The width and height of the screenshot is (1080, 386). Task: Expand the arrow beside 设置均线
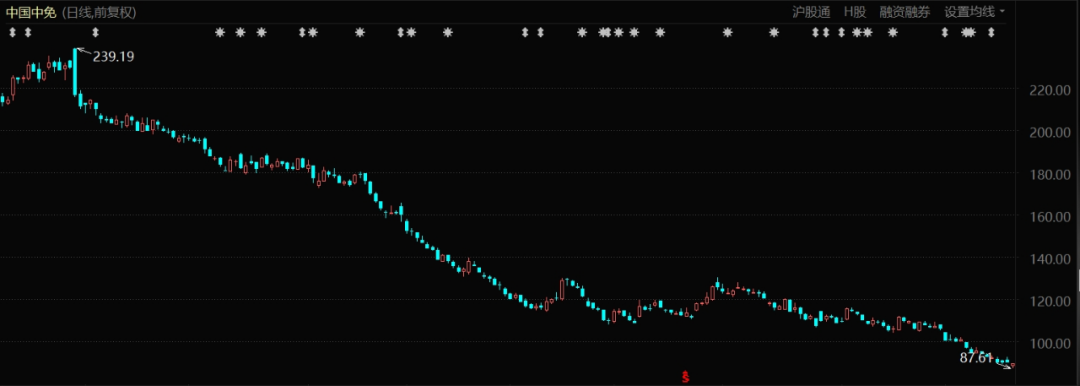[x=1002, y=12]
